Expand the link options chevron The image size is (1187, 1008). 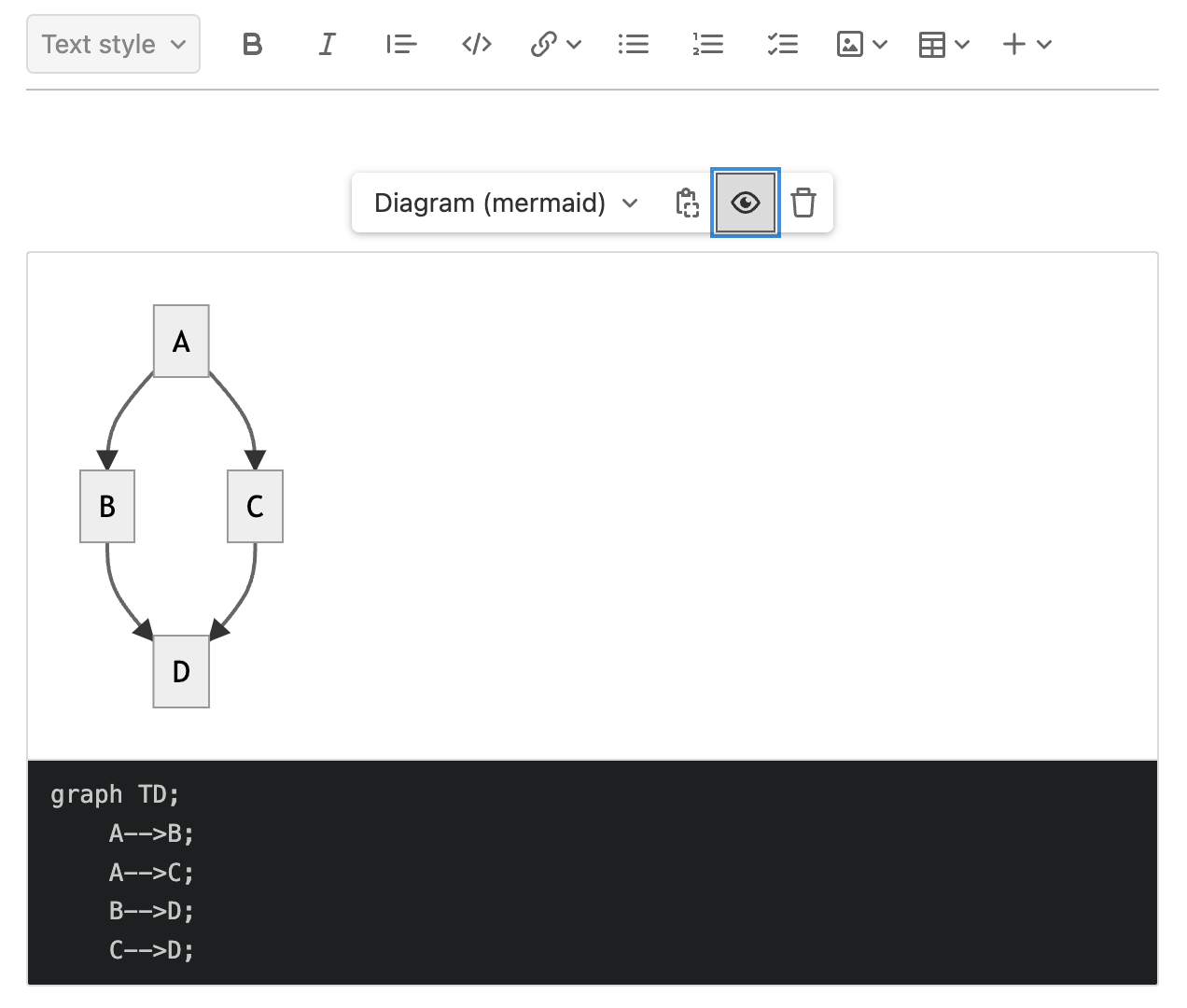[x=575, y=44]
